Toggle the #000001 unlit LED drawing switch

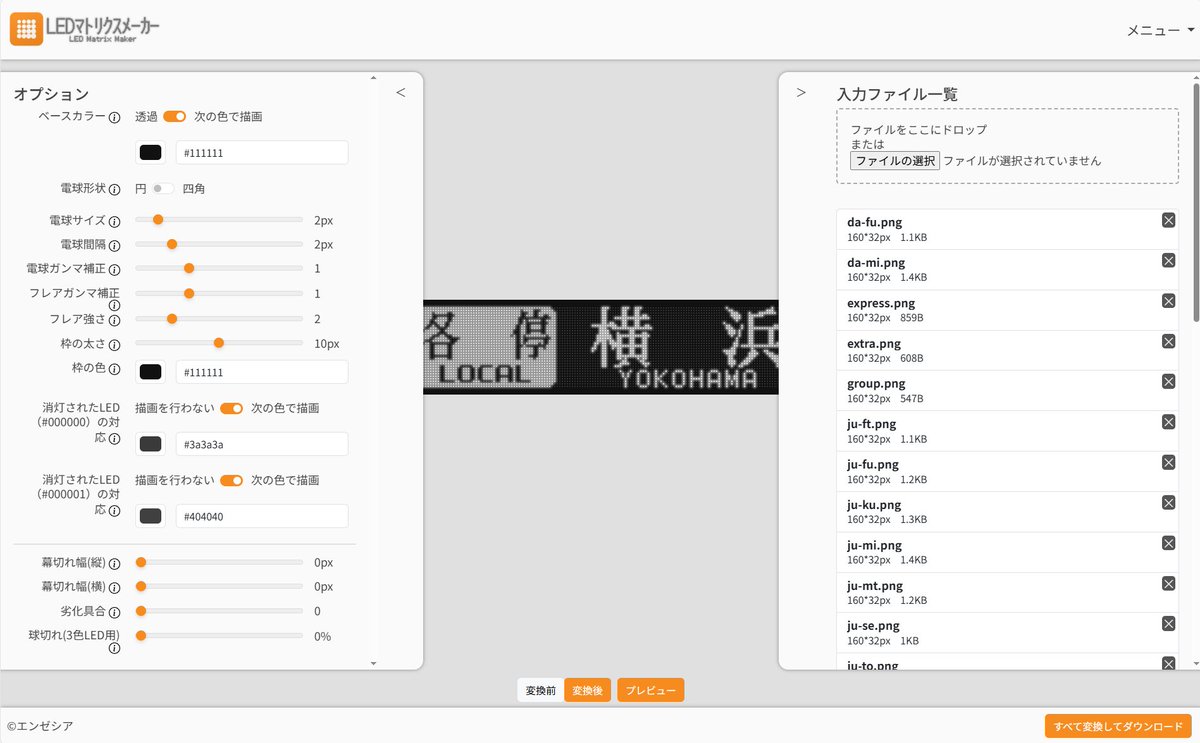tap(232, 480)
